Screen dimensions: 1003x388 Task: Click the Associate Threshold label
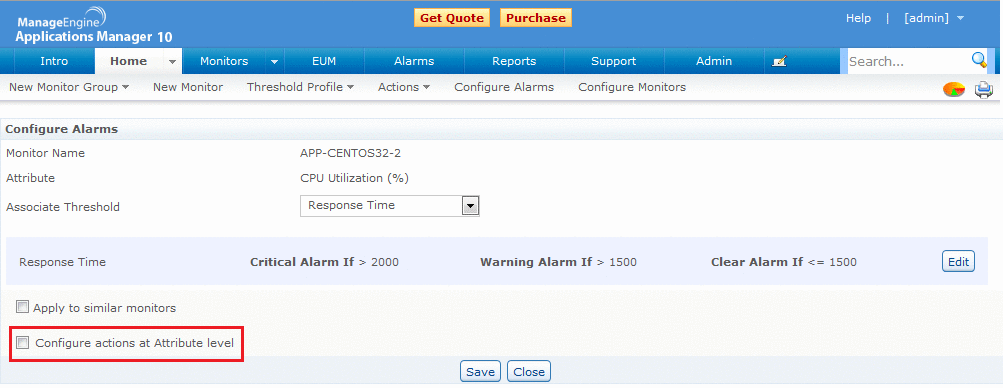[x=63, y=207]
